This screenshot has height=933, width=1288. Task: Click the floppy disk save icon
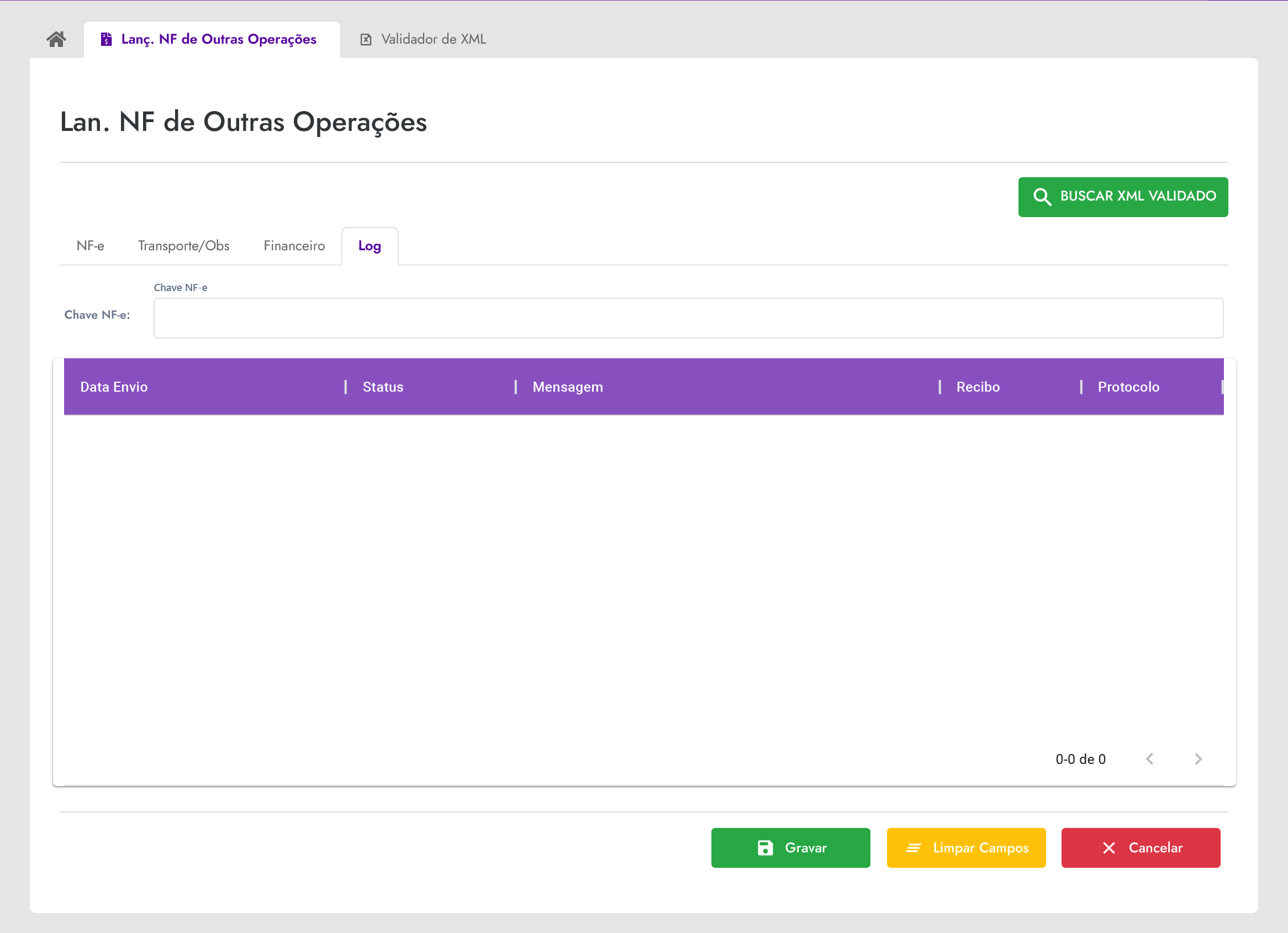[x=765, y=848]
